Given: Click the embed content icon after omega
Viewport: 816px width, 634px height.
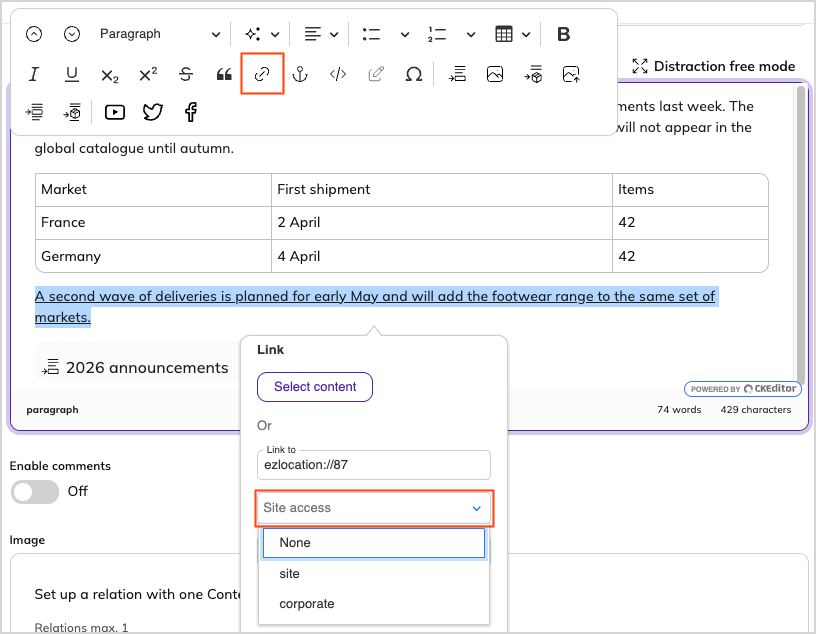Looking at the screenshot, I should coord(457,74).
